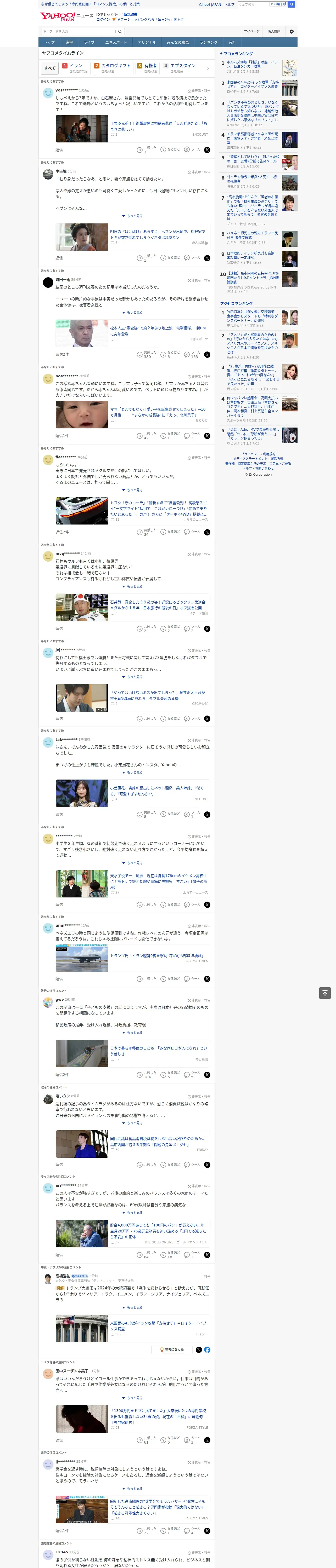
Task: Hide or report 中臣魂 comment
Action: pyautogui.click(x=199, y=172)
